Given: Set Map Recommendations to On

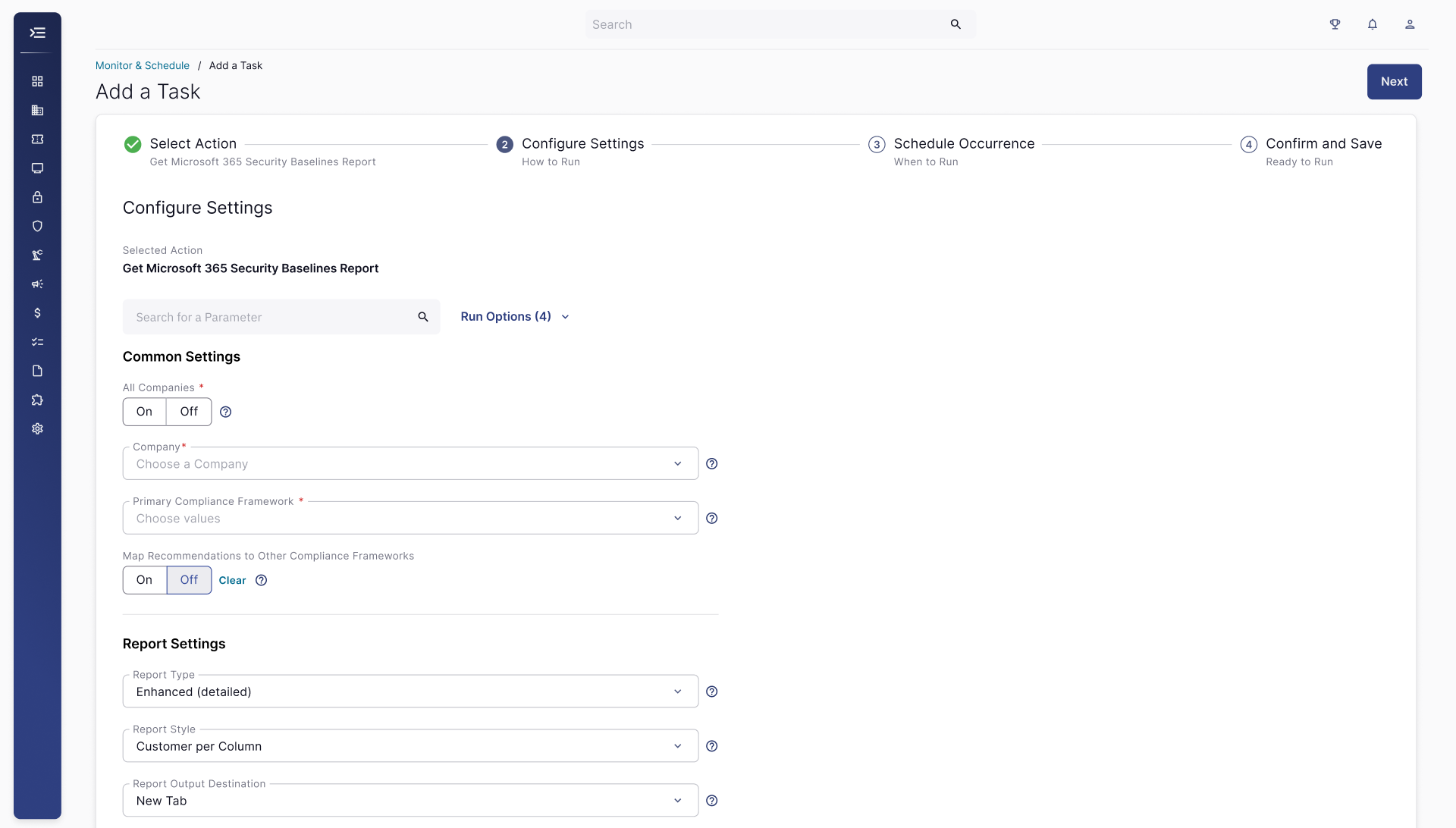Looking at the screenshot, I should tap(144, 580).
